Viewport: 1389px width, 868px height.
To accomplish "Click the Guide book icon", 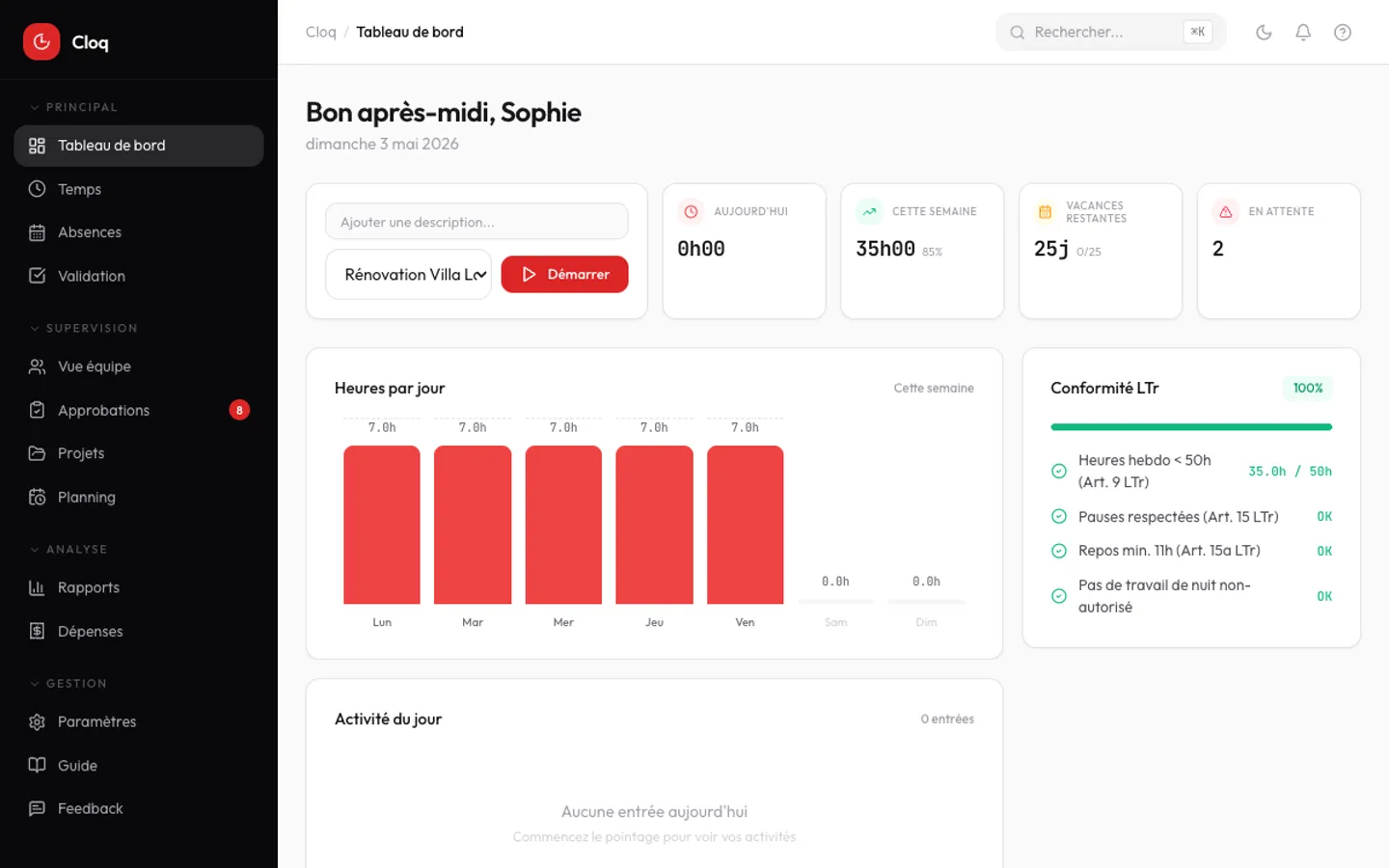I will coord(37,765).
